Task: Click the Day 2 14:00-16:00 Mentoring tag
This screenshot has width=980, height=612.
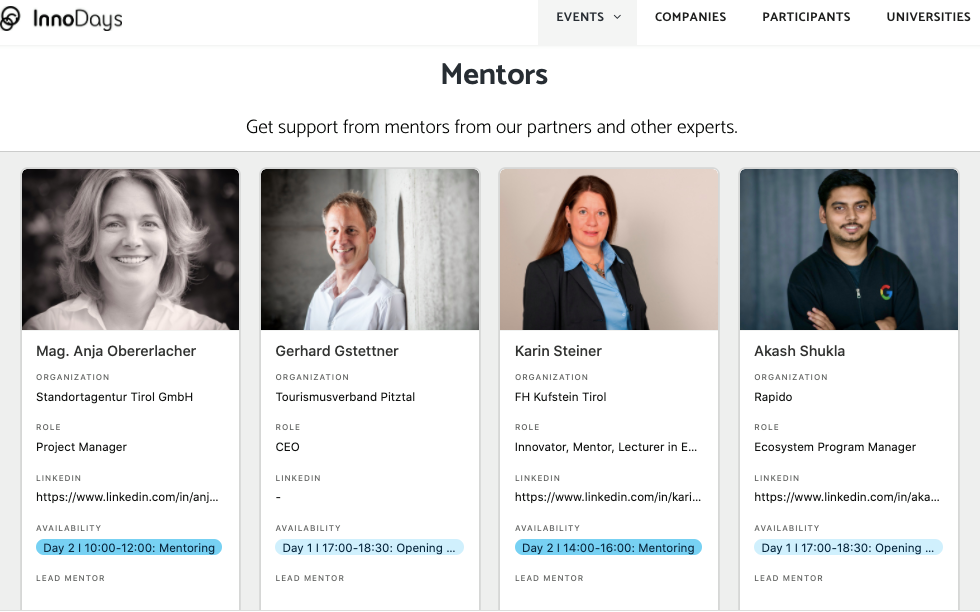Action: pyautogui.click(x=608, y=548)
